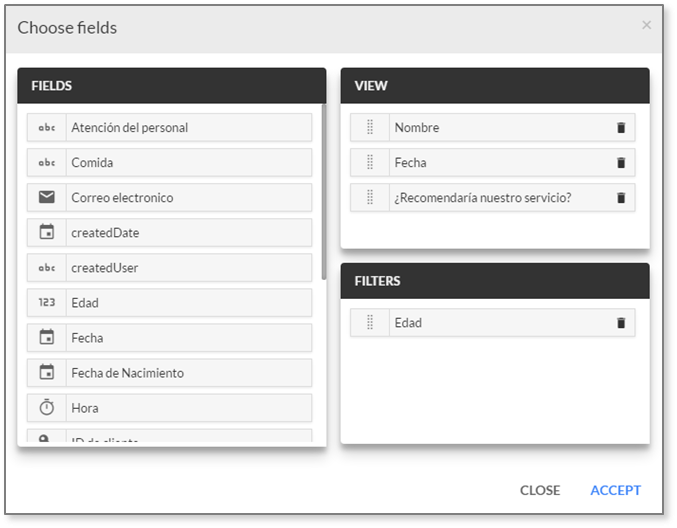The image size is (677, 528).
Task: Click the drag handle next to Fecha in View
Action: tap(370, 162)
